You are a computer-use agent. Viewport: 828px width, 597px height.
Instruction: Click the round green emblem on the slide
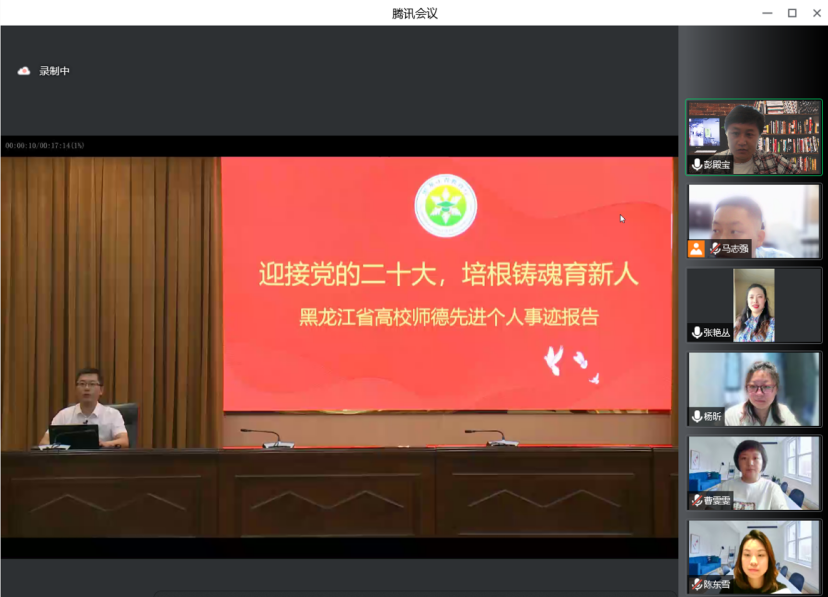(446, 206)
